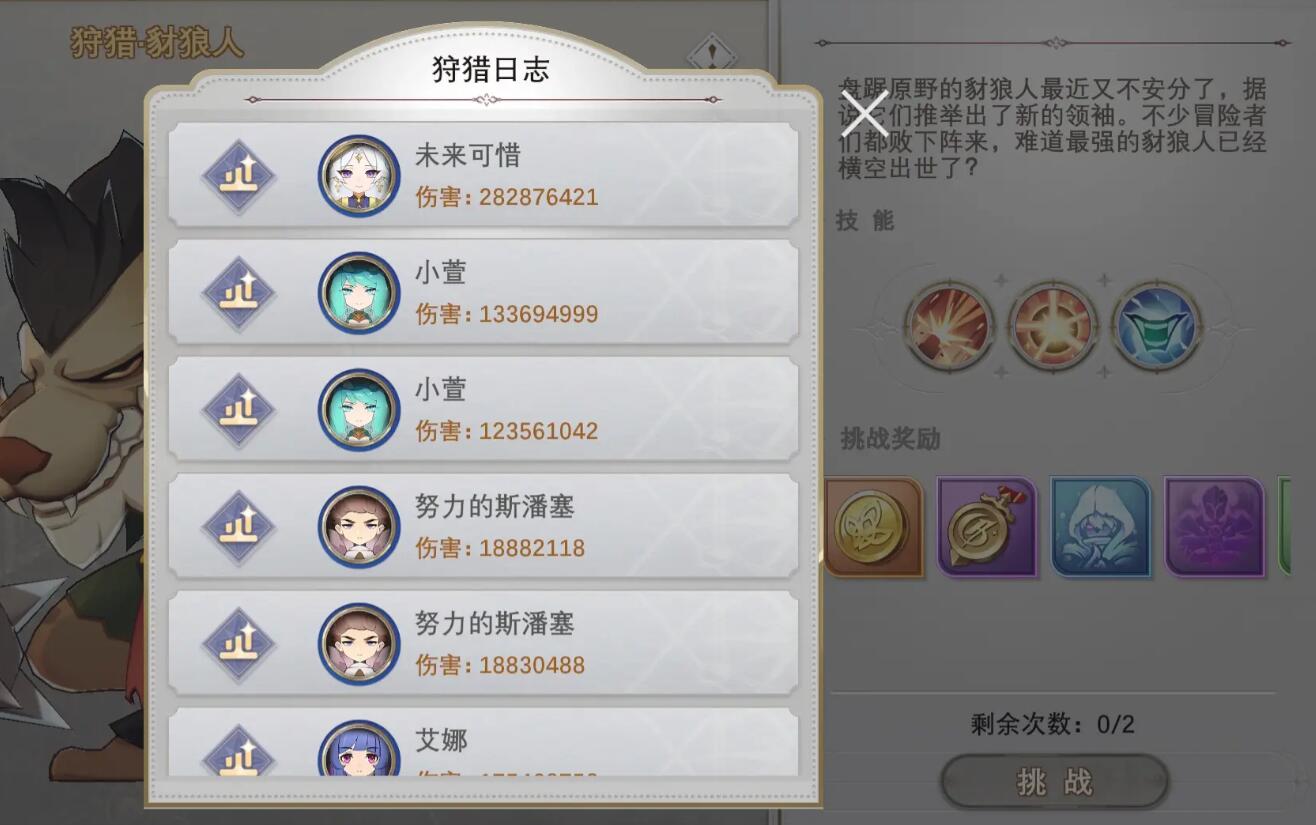Open the avatar for 小萱 with damage 133694999
The image size is (1316, 825).
[359, 293]
